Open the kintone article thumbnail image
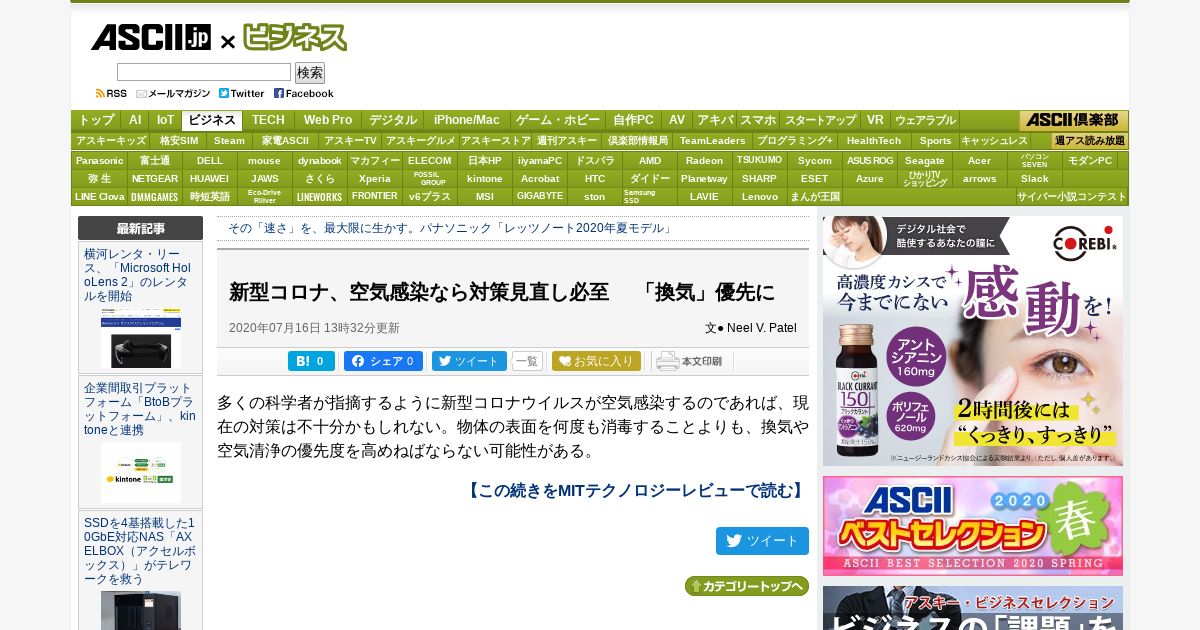 [141, 472]
